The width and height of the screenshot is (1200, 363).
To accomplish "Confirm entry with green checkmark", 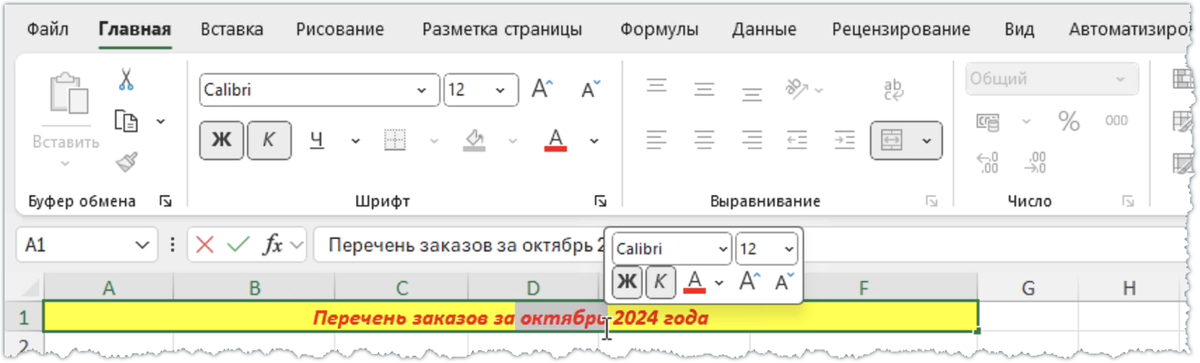I will [x=237, y=244].
